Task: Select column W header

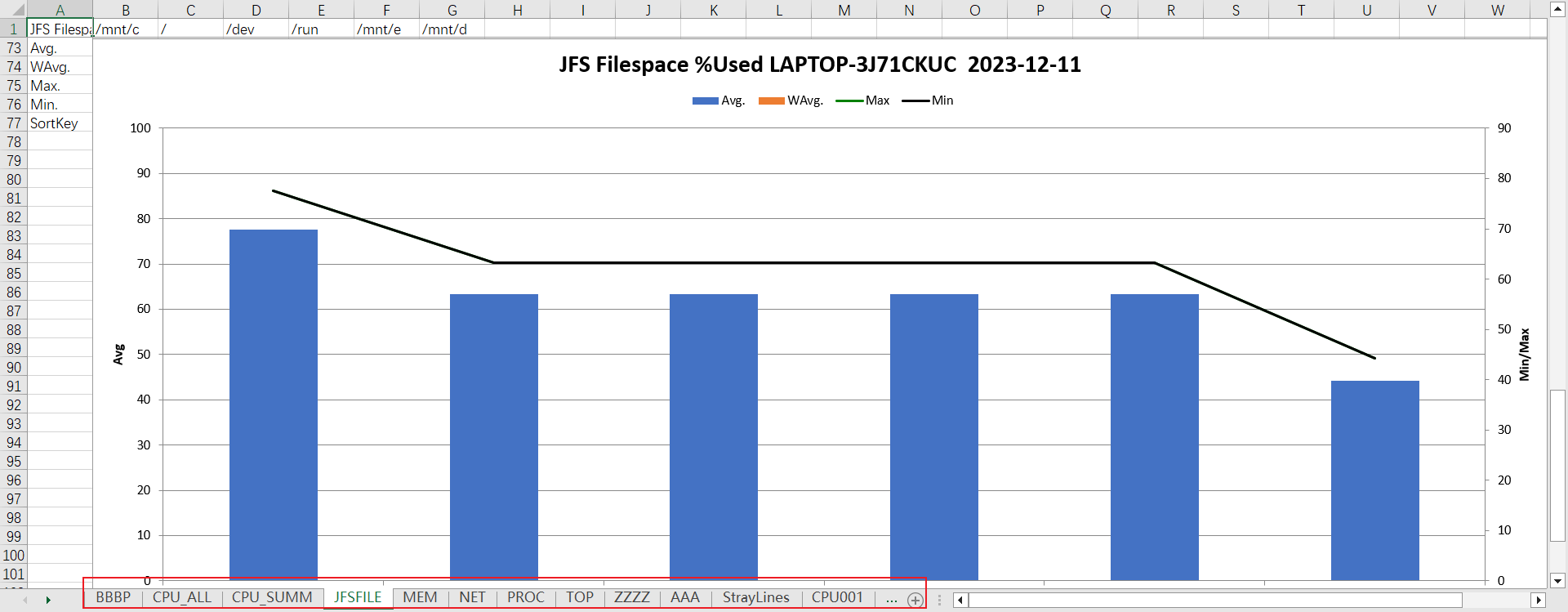Action: point(1498,10)
